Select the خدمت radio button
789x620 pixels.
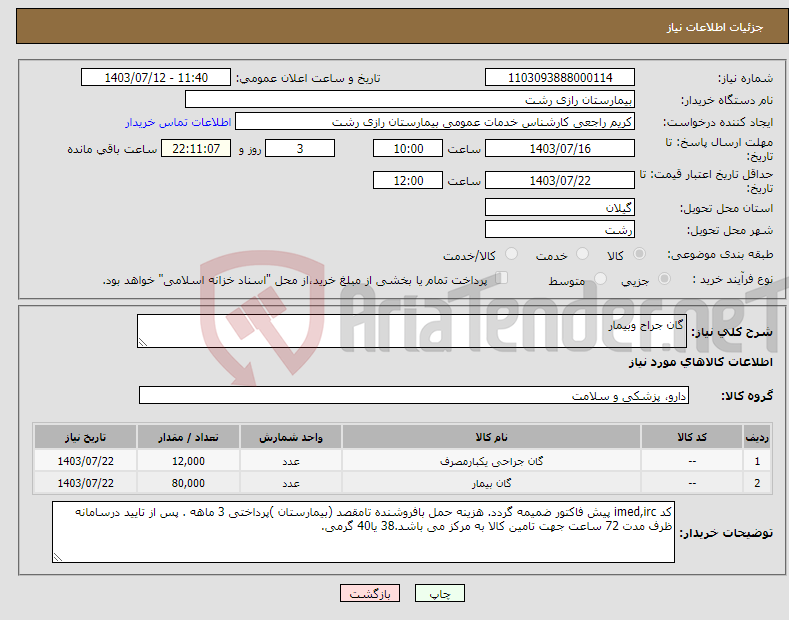582,254
